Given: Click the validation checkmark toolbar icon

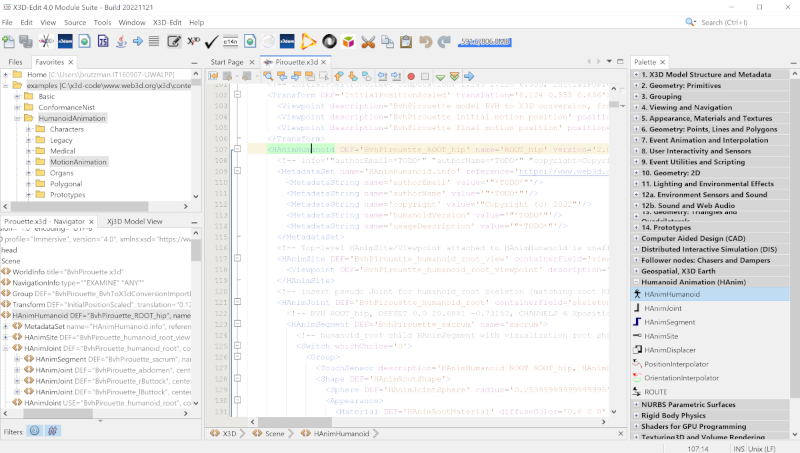Looking at the screenshot, I should coord(211,42).
